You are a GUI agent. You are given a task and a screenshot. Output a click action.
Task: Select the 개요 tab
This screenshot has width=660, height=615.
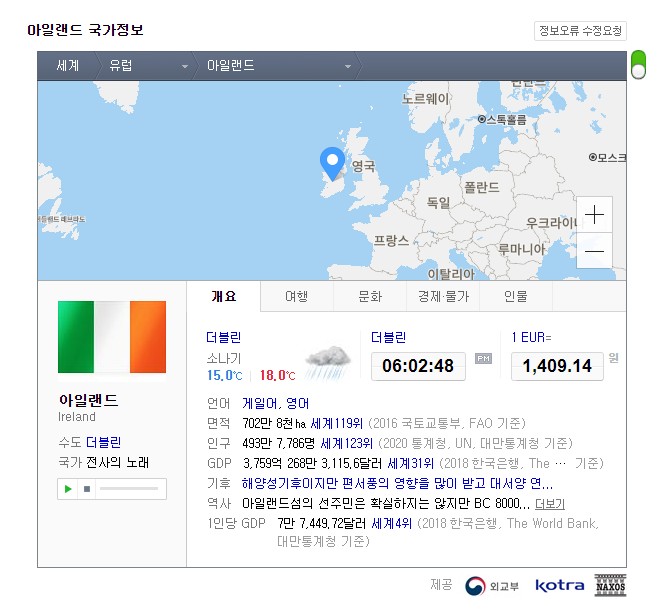tap(224, 297)
